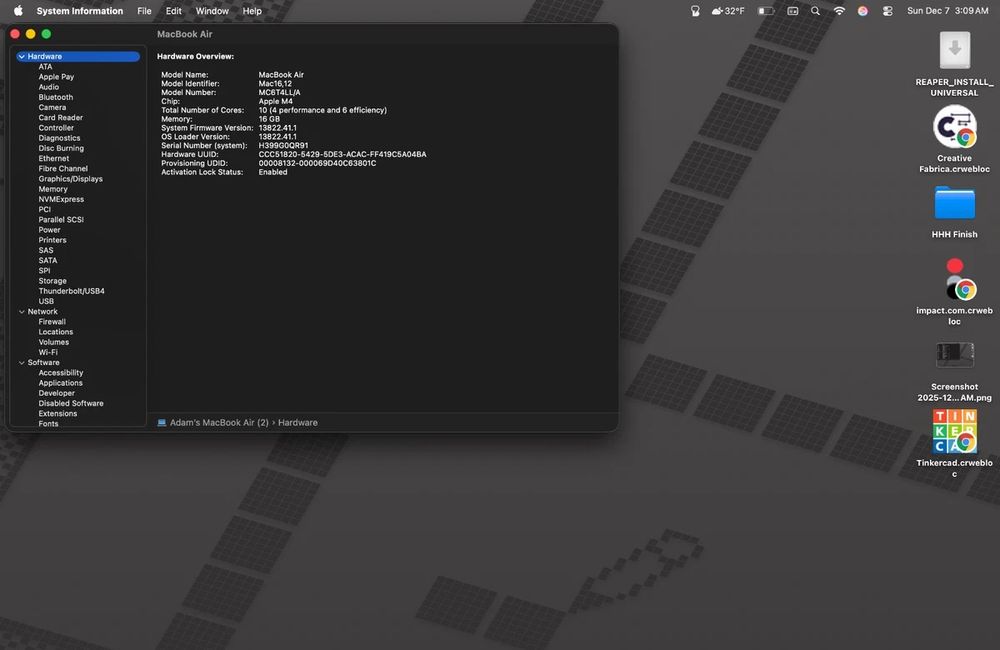Screen dimensions: 1000x650
Task: Select Bluetooth in the sidebar
Action: coord(55,97)
